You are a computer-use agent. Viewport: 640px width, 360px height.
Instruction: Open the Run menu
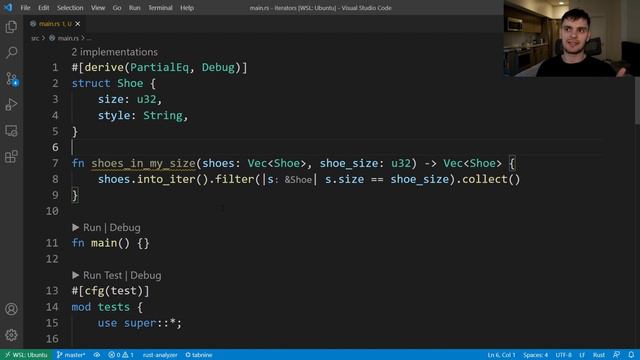pyautogui.click(x=134, y=8)
